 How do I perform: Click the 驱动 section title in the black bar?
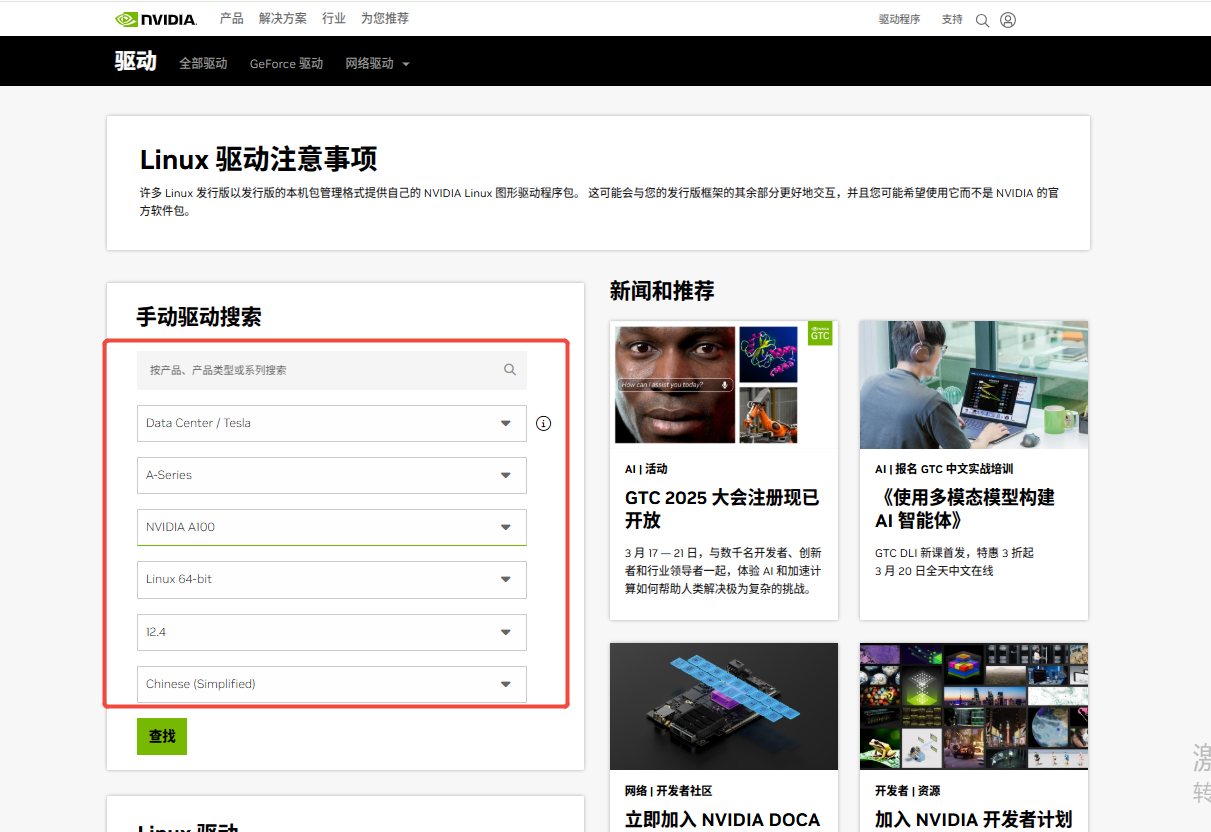point(136,61)
